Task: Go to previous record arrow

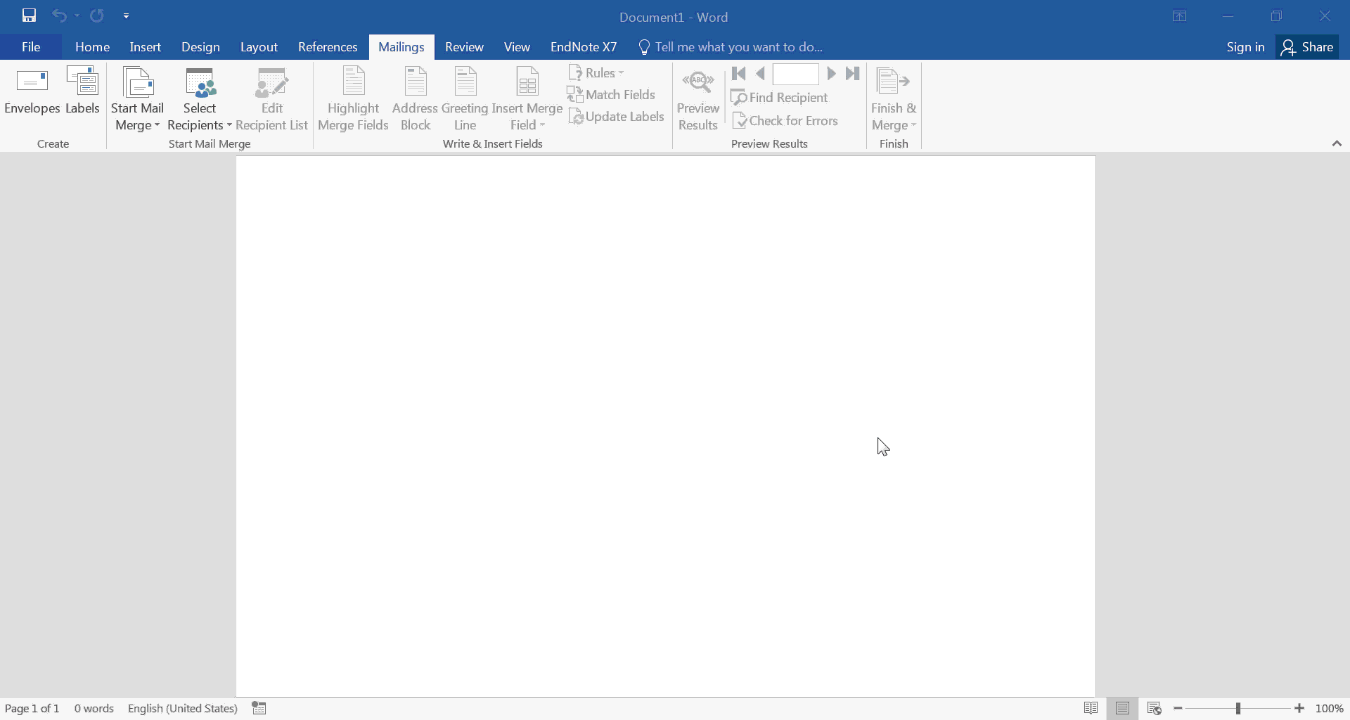Action: point(760,73)
